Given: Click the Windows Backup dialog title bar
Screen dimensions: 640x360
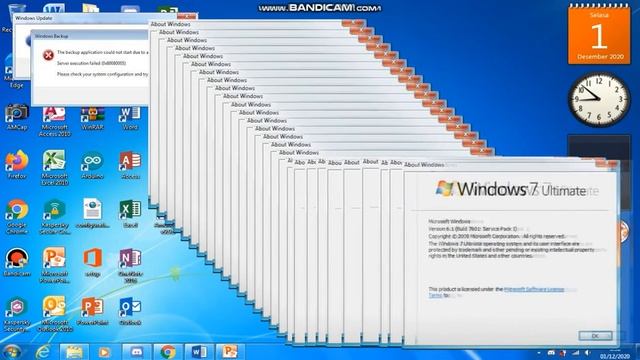Looking at the screenshot, I should point(90,36).
